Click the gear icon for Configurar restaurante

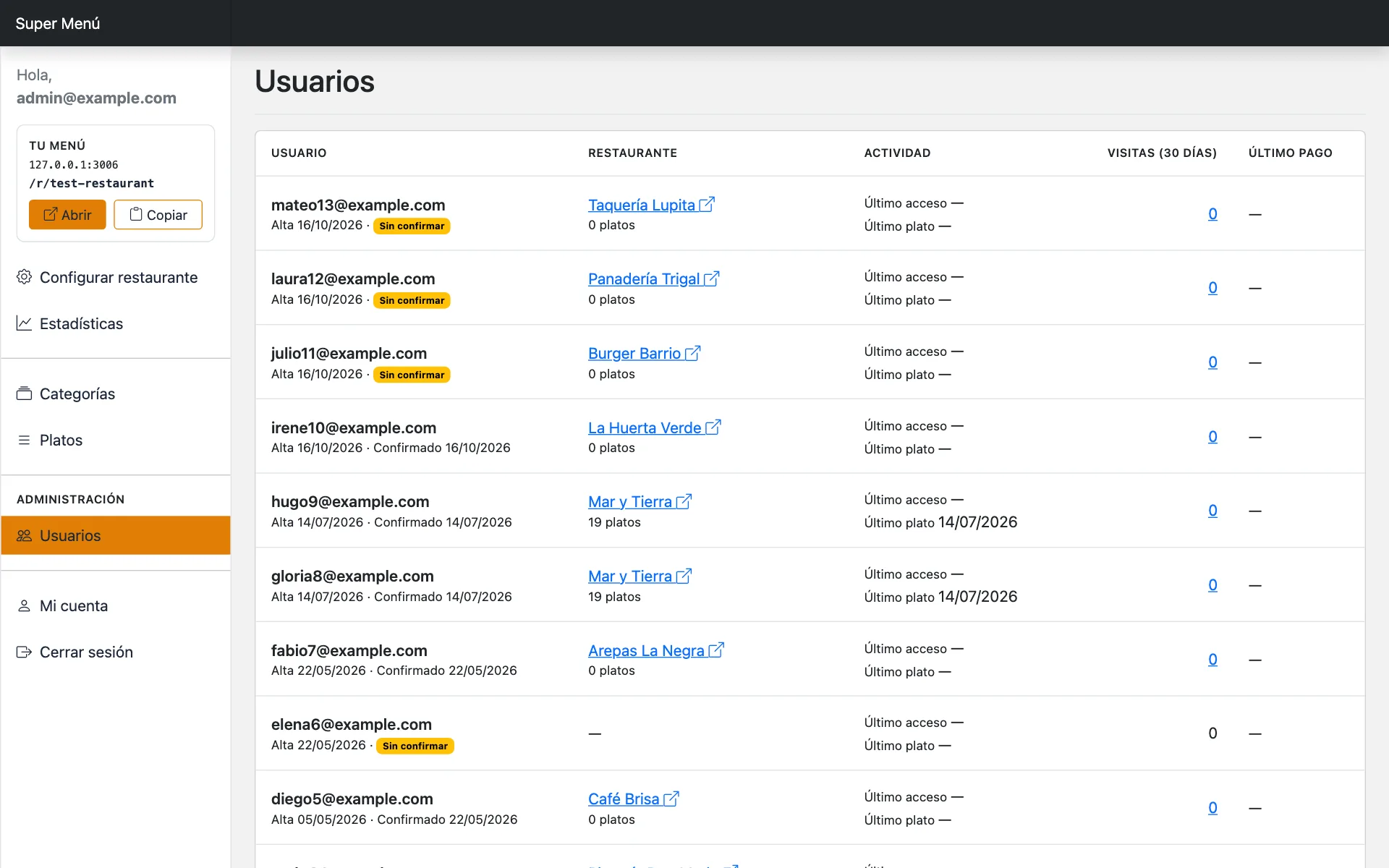(24, 277)
